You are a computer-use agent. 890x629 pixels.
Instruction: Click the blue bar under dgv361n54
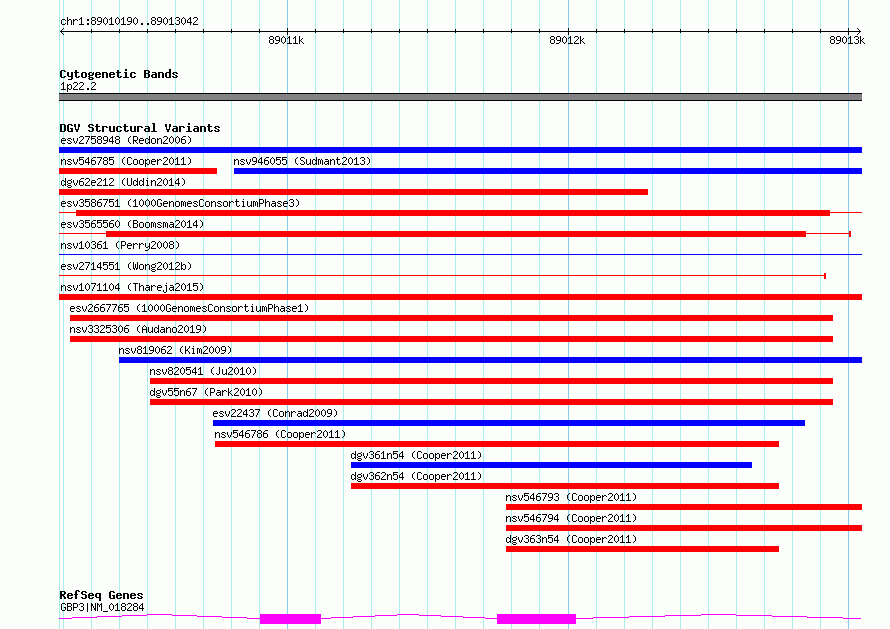(551, 465)
